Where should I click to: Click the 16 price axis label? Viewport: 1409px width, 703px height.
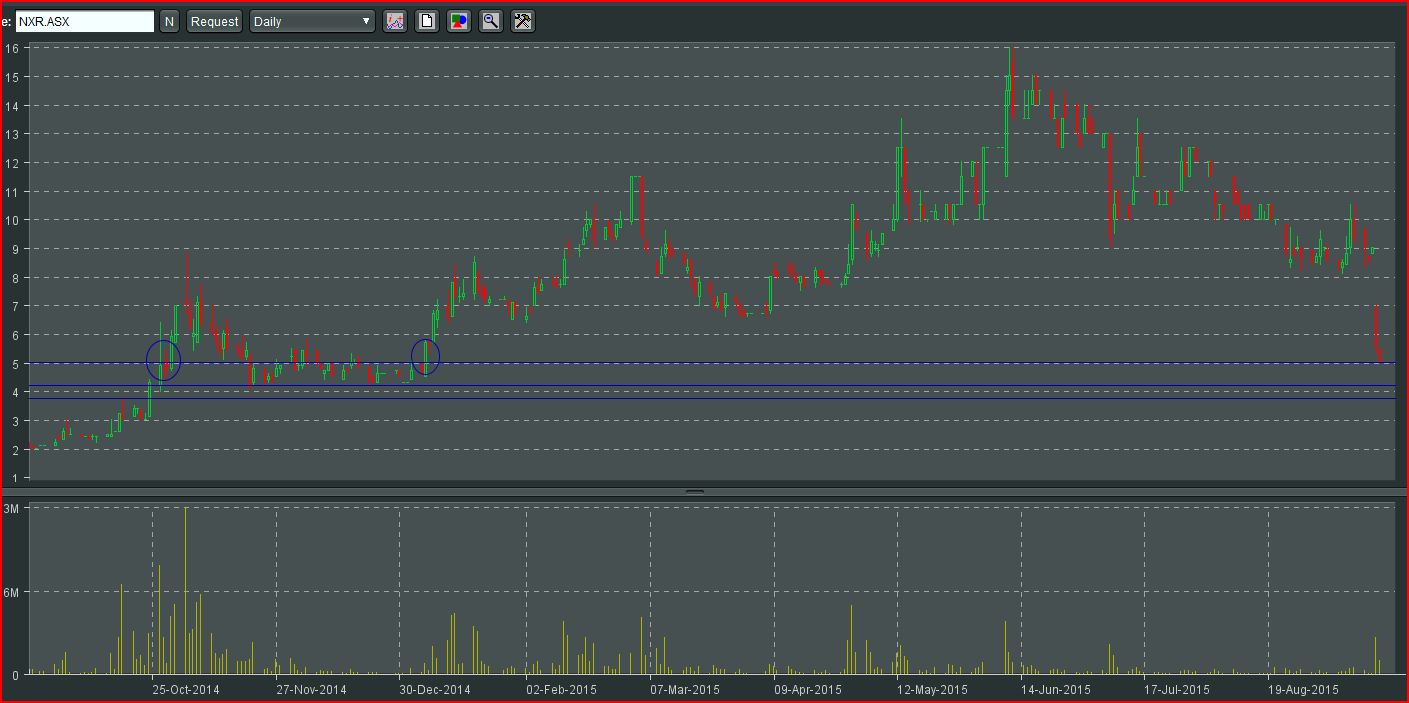point(12,48)
